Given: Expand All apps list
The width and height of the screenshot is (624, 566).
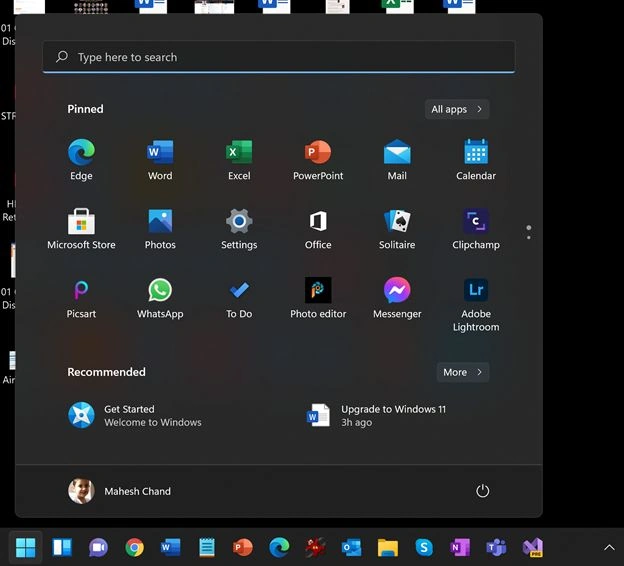Looking at the screenshot, I should 457,109.
